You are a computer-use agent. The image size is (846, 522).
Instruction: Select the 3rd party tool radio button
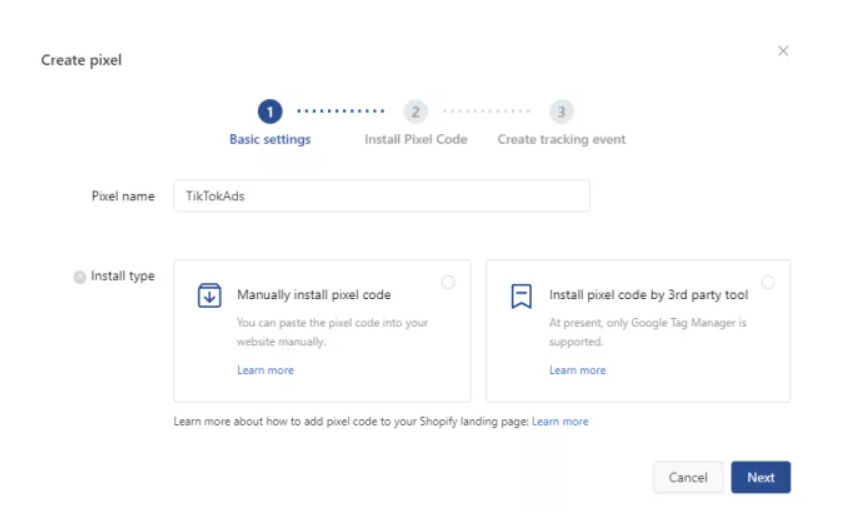point(768,282)
